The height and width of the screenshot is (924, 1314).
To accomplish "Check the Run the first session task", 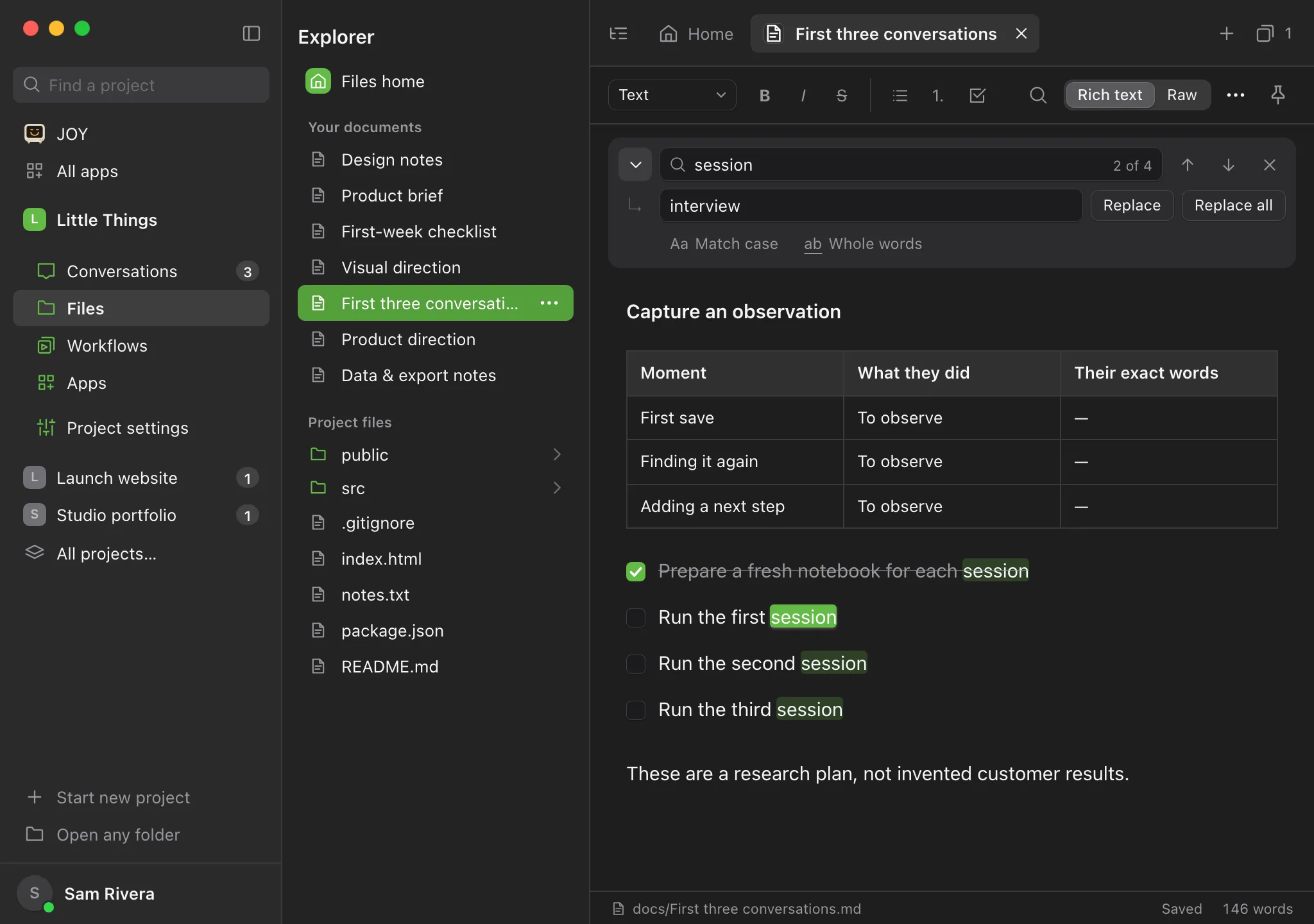I will 636,617.
